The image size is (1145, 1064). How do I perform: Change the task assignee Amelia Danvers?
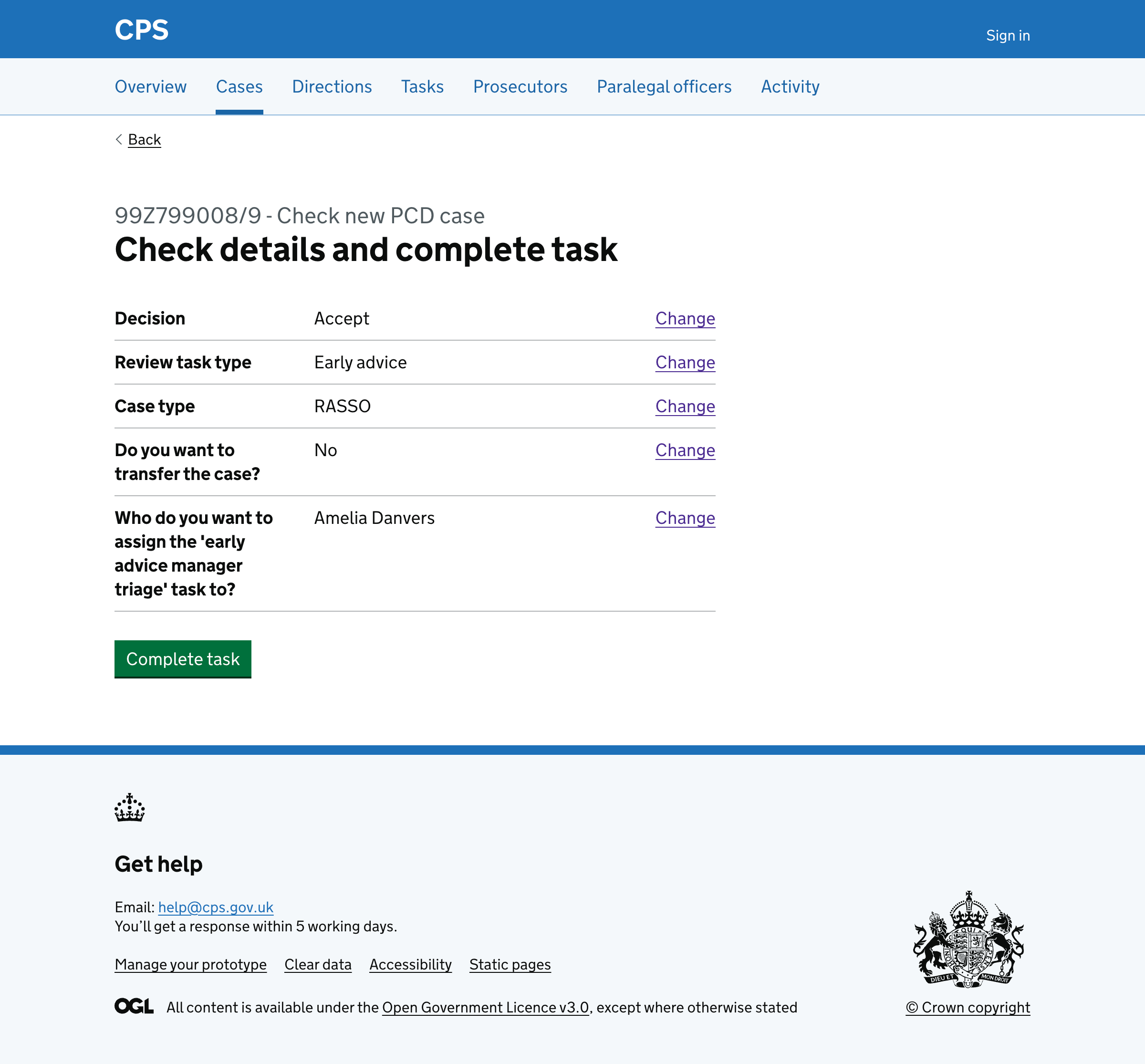coord(685,518)
